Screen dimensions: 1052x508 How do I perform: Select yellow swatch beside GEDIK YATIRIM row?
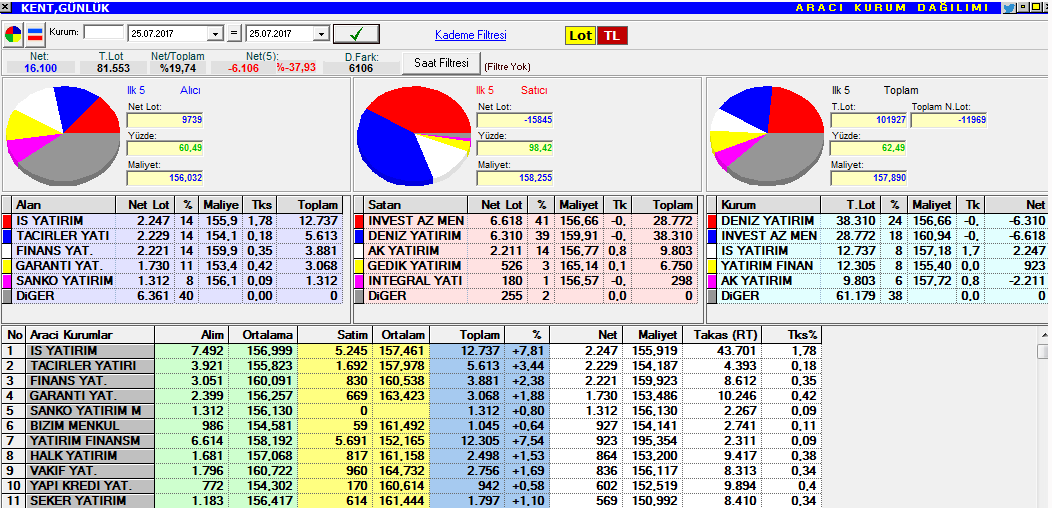click(359, 265)
